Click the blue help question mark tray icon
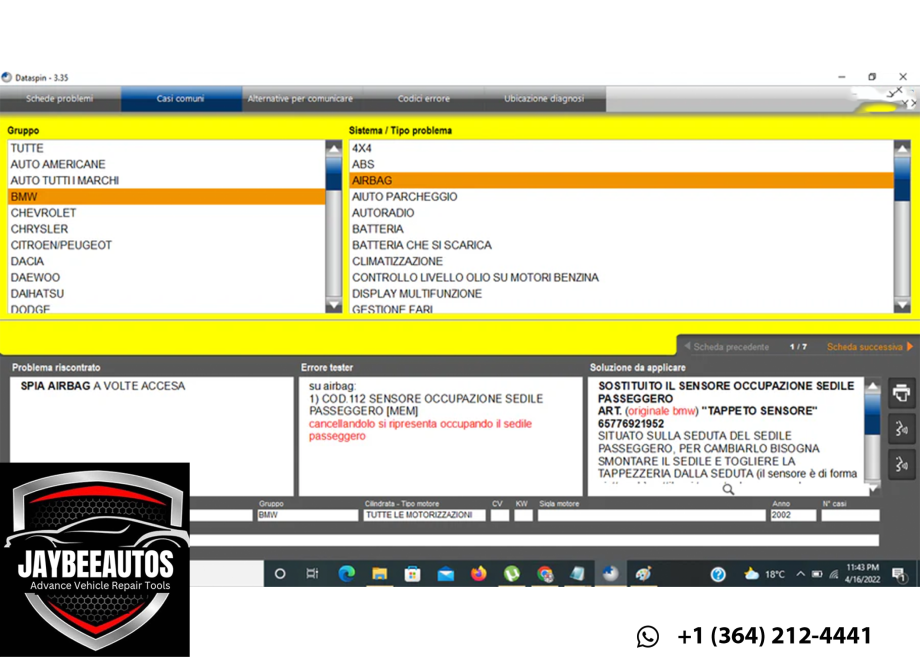 (718, 574)
